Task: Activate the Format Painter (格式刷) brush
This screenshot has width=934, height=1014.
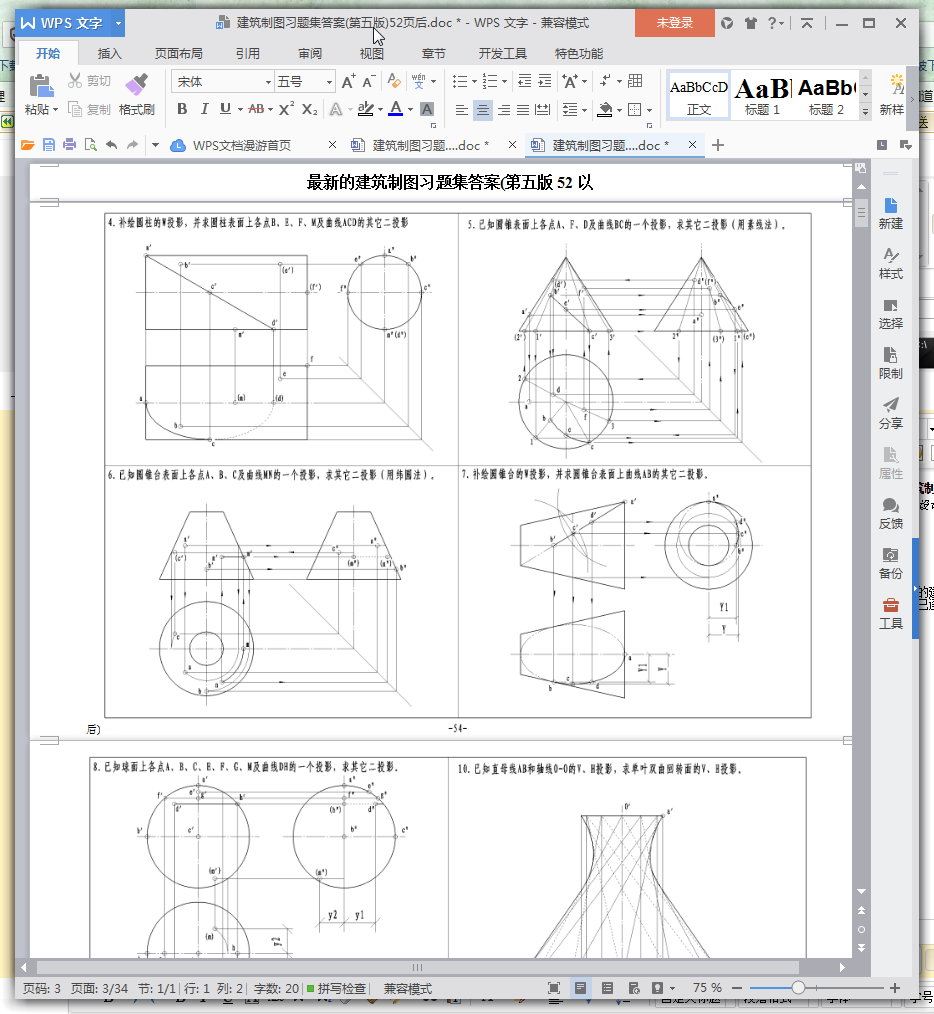Action: (x=136, y=84)
